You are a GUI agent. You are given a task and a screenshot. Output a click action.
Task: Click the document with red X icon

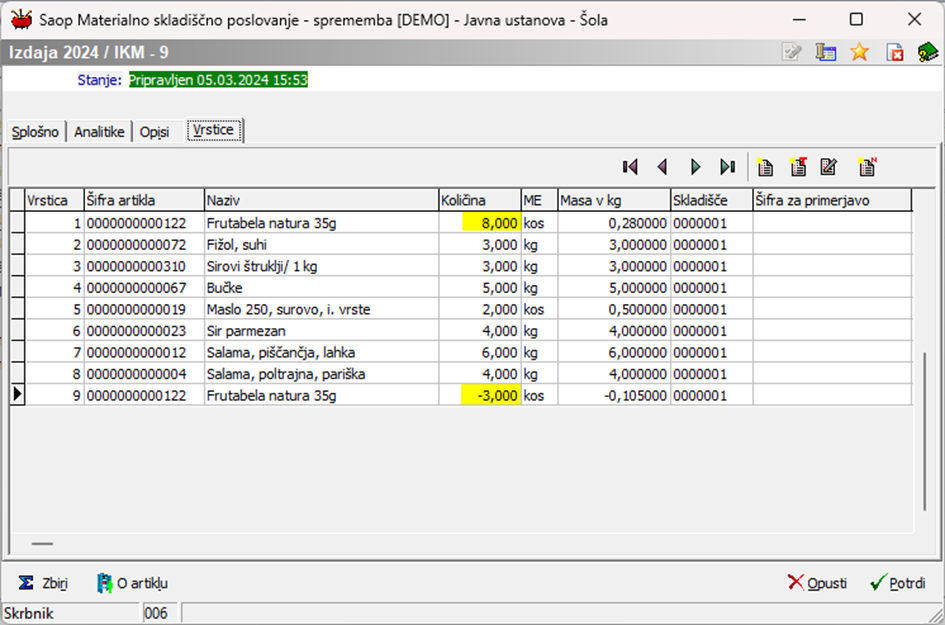894,52
